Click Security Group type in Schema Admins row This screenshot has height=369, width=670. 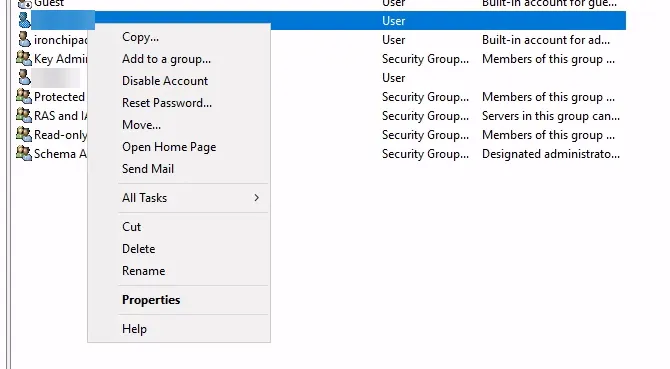[x=425, y=154]
